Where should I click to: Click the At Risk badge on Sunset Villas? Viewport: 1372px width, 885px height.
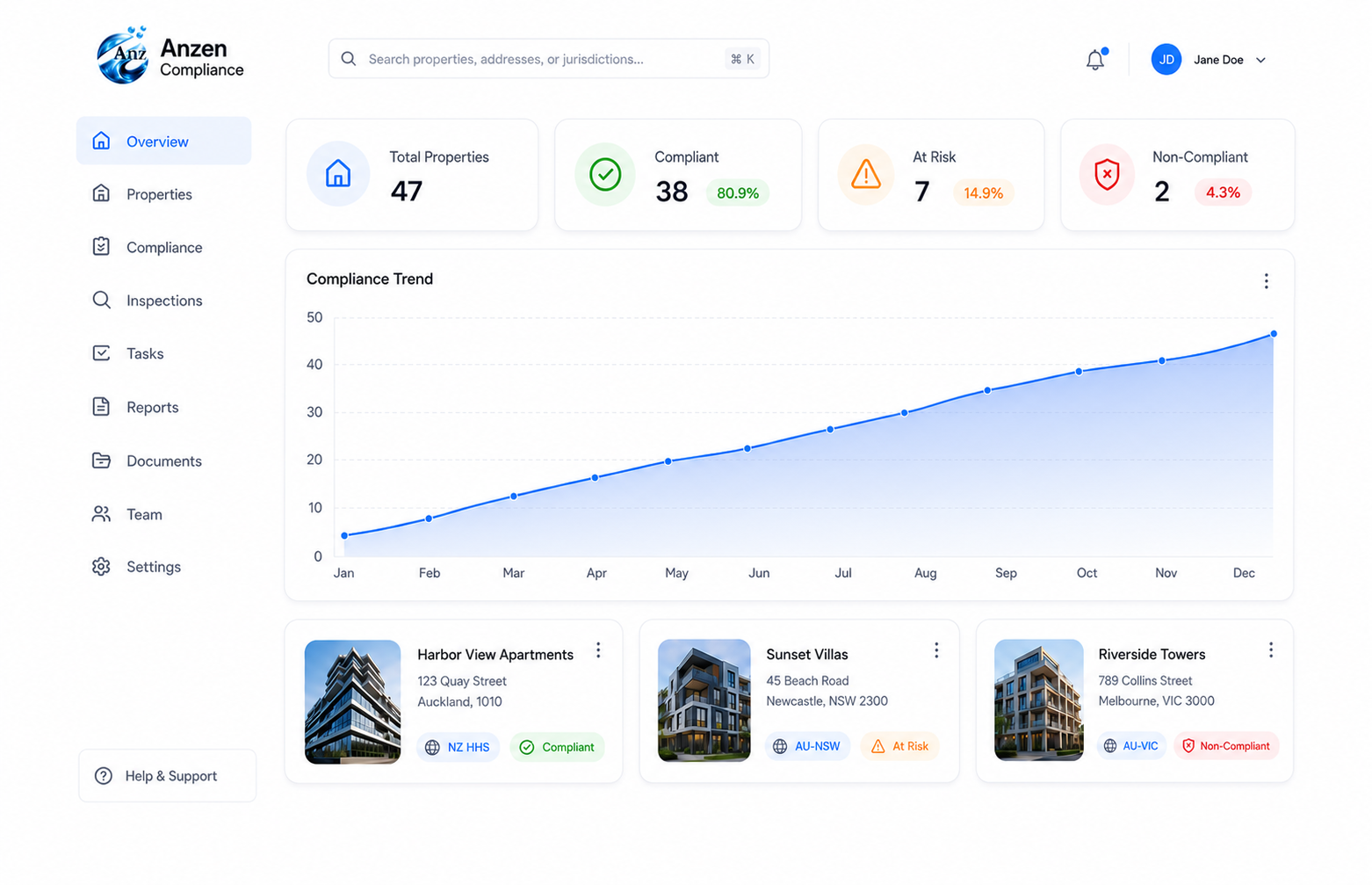[899, 746]
